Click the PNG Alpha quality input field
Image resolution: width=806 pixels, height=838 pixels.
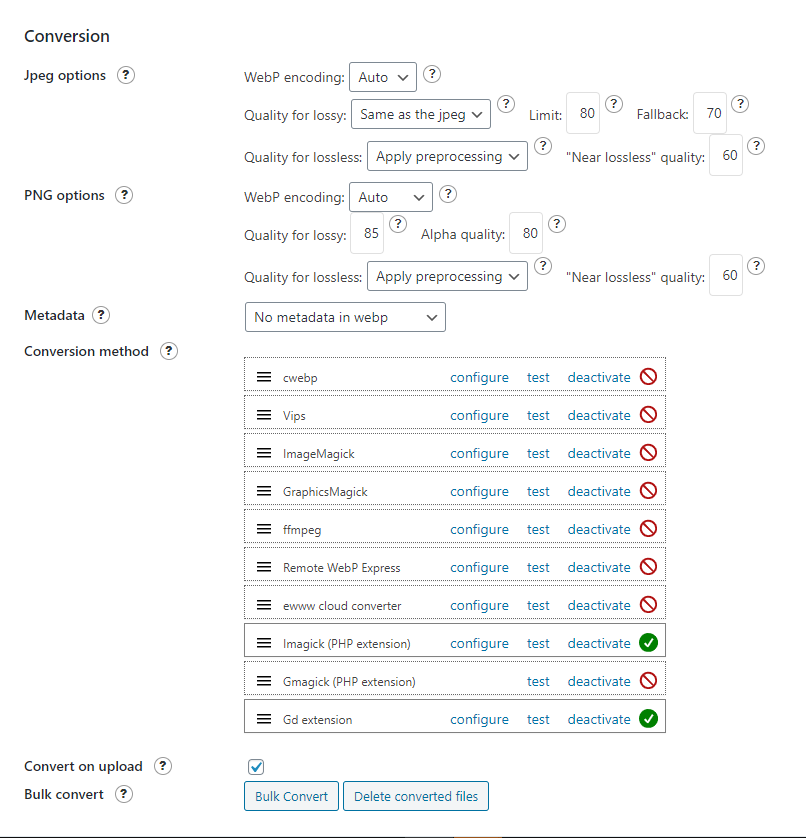click(526, 235)
